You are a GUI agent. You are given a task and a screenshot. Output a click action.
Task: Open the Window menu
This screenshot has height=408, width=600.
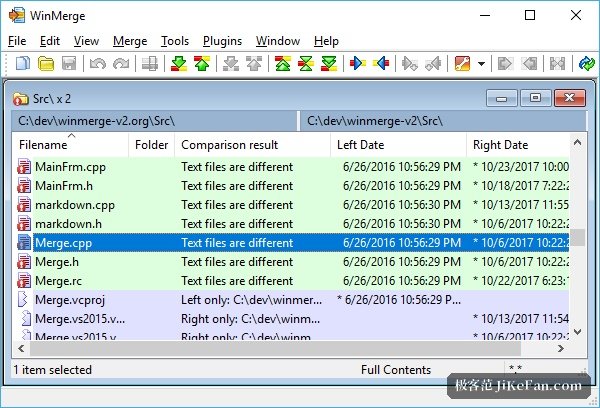click(x=278, y=41)
